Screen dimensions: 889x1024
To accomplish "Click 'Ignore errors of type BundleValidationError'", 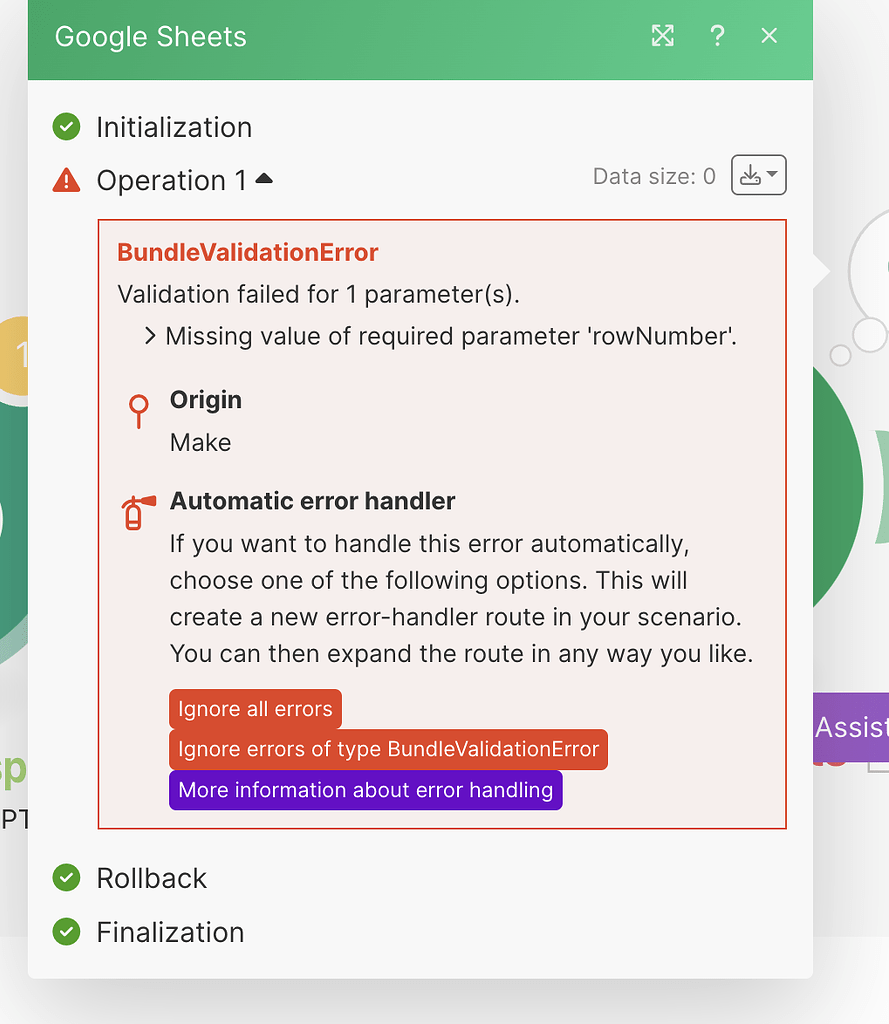I will (388, 749).
